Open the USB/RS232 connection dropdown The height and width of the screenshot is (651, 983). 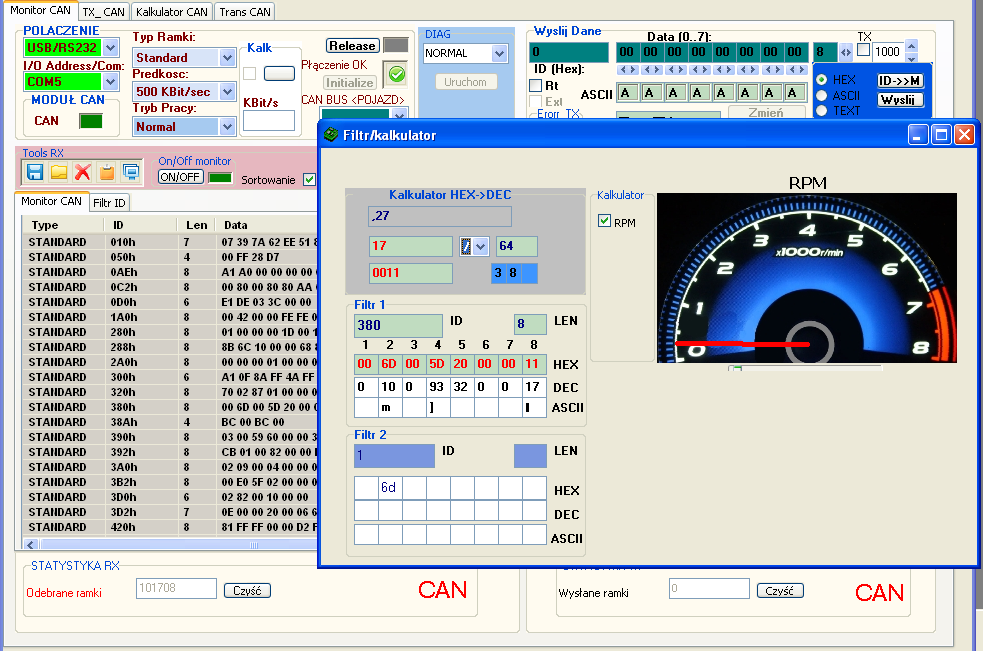point(110,47)
